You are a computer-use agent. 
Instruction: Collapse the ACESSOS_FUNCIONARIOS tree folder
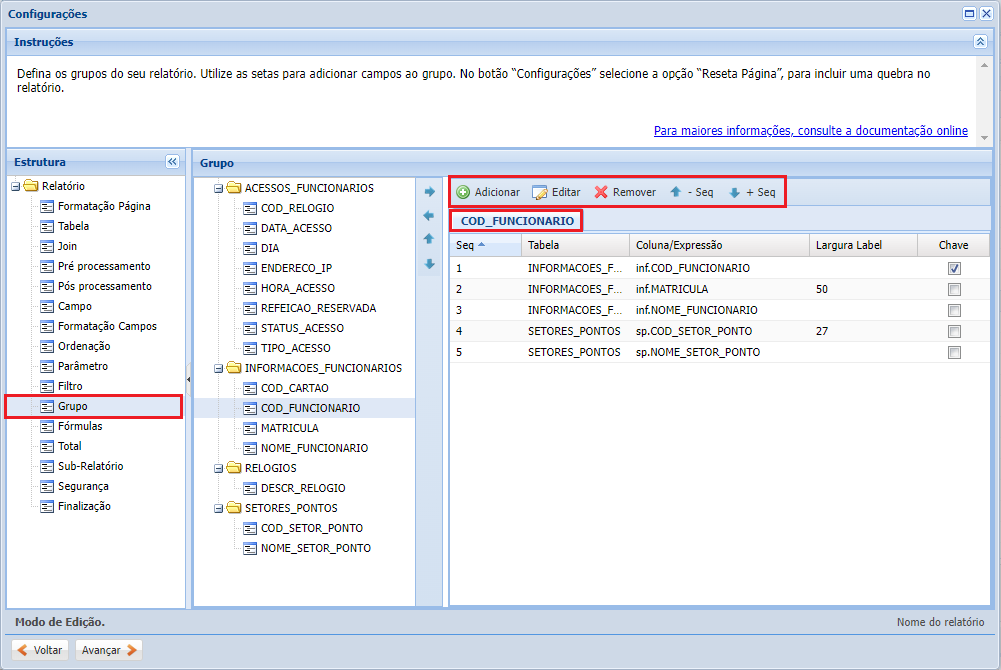pyautogui.click(x=218, y=188)
